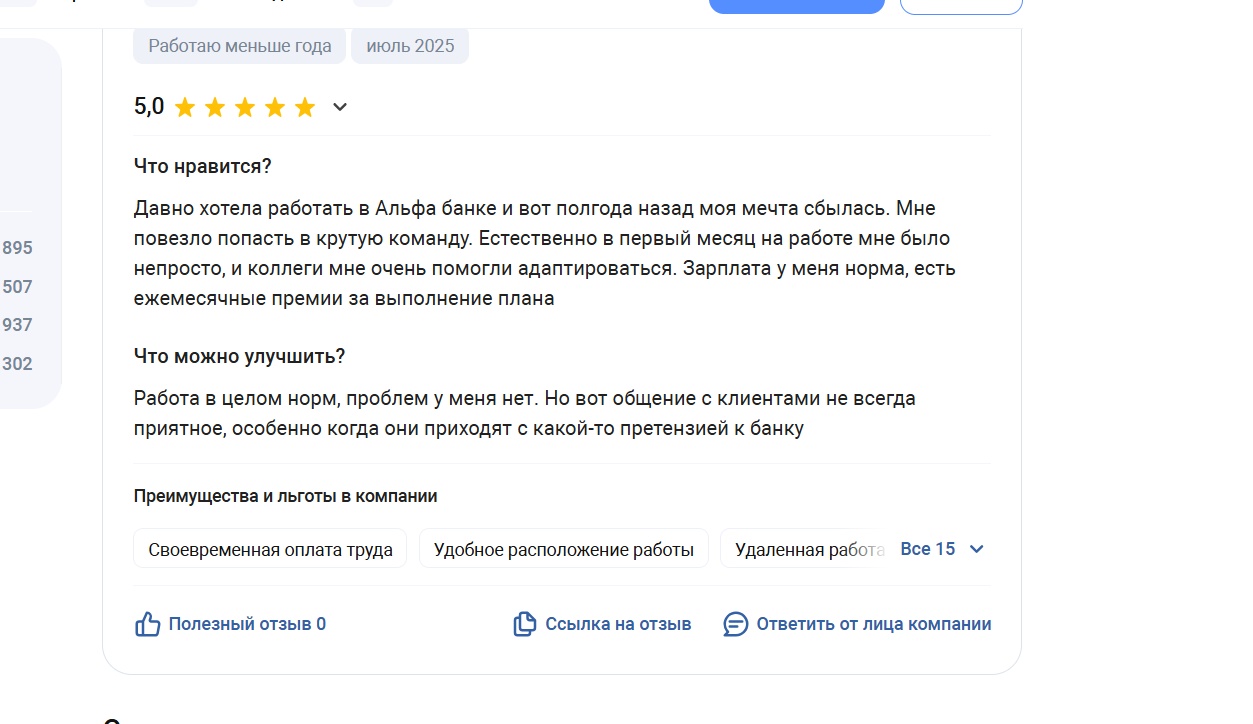Select 'Удобное расположение работы' benefit chip

coord(564,549)
